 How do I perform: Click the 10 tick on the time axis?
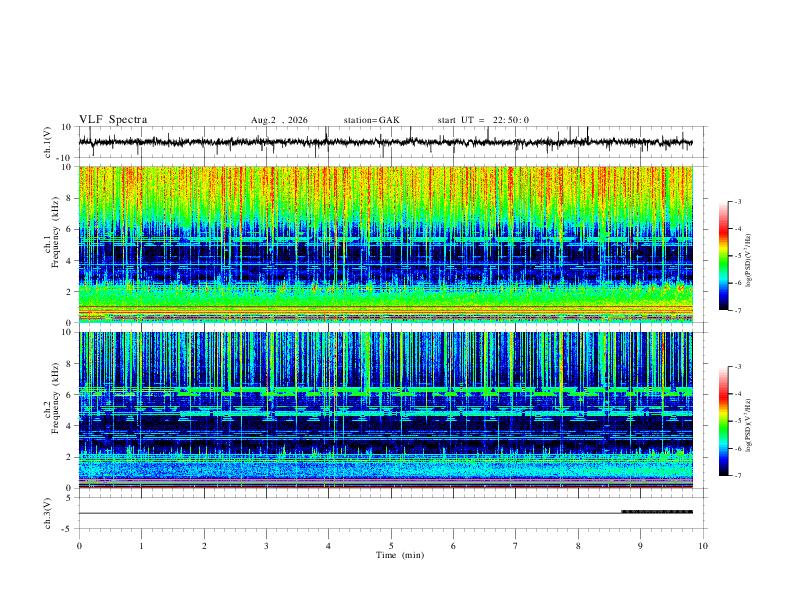703,546
